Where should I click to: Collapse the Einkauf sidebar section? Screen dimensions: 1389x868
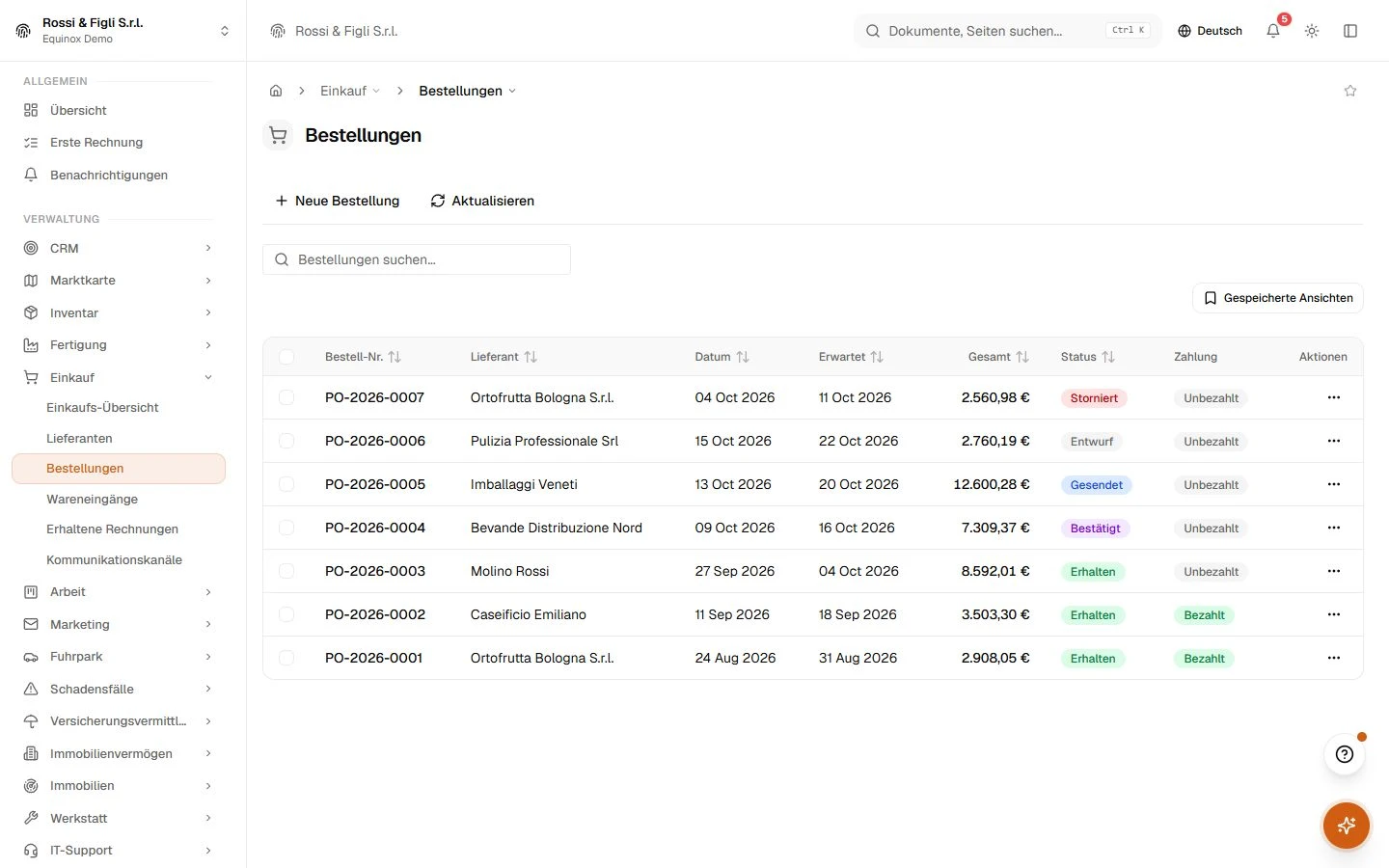point(118,377)
